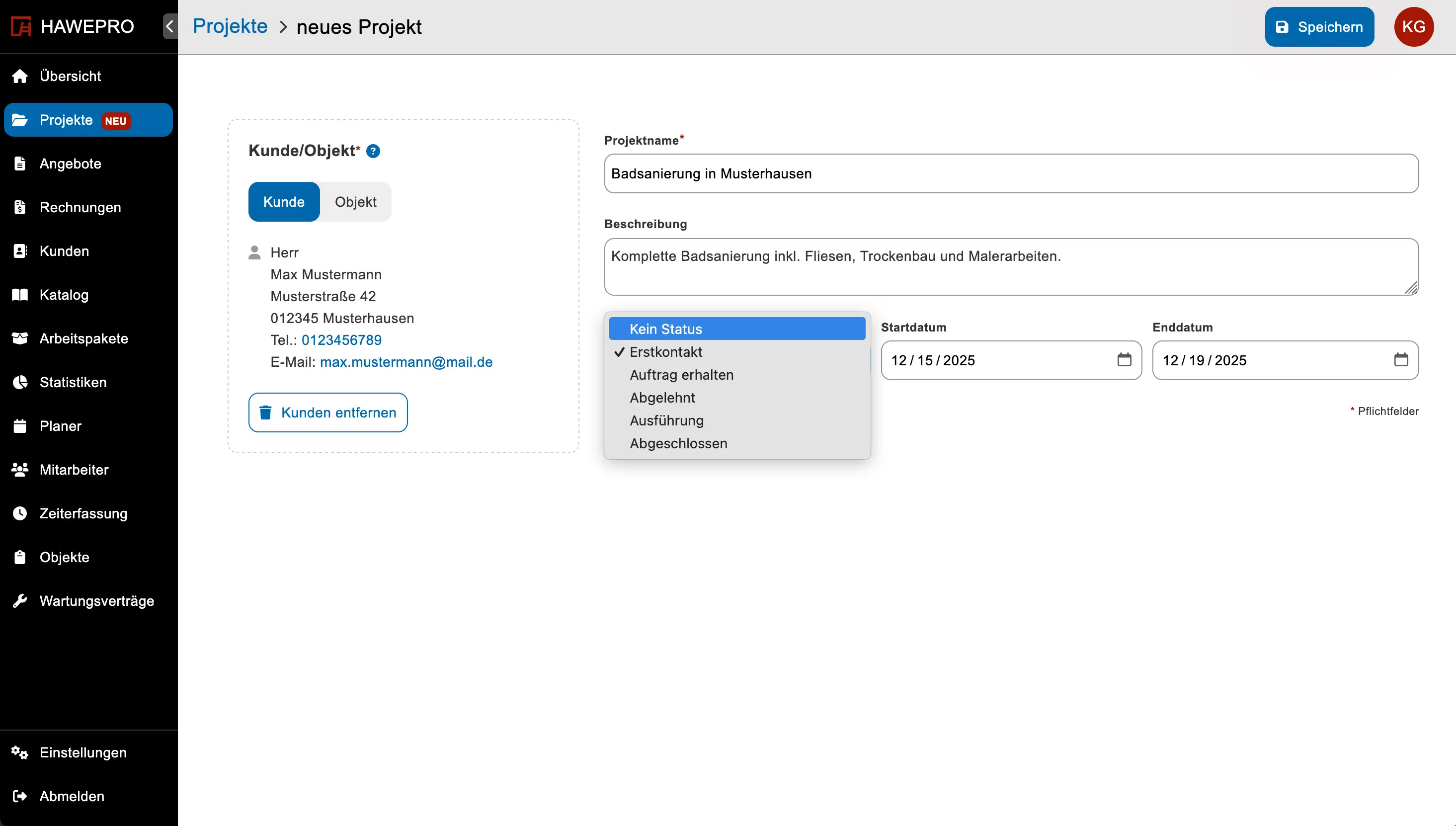This screenshot has width=1456, height=826.
Task: Open Angebote in the sidebar
Action: tap(71, 164)
